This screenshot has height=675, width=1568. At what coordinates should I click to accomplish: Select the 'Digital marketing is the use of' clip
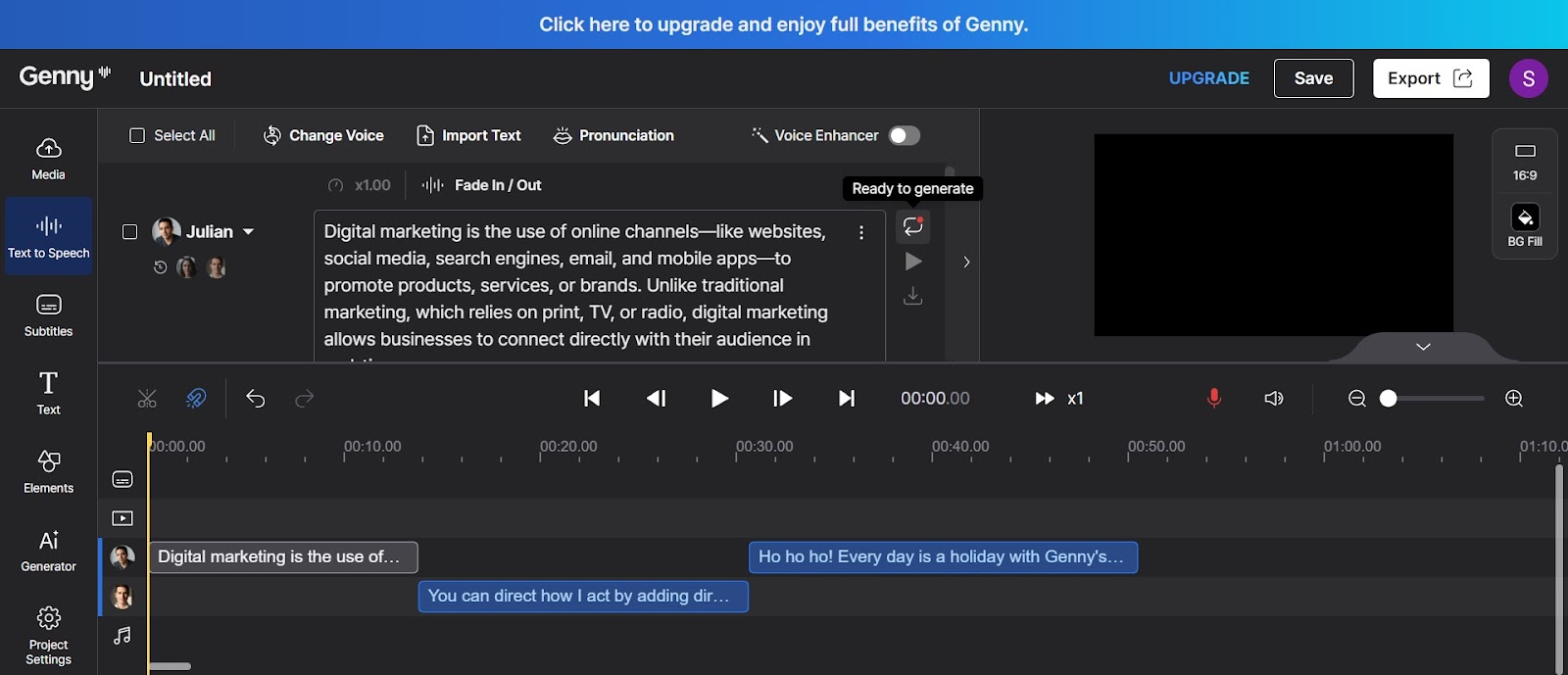tap(283, 557)
